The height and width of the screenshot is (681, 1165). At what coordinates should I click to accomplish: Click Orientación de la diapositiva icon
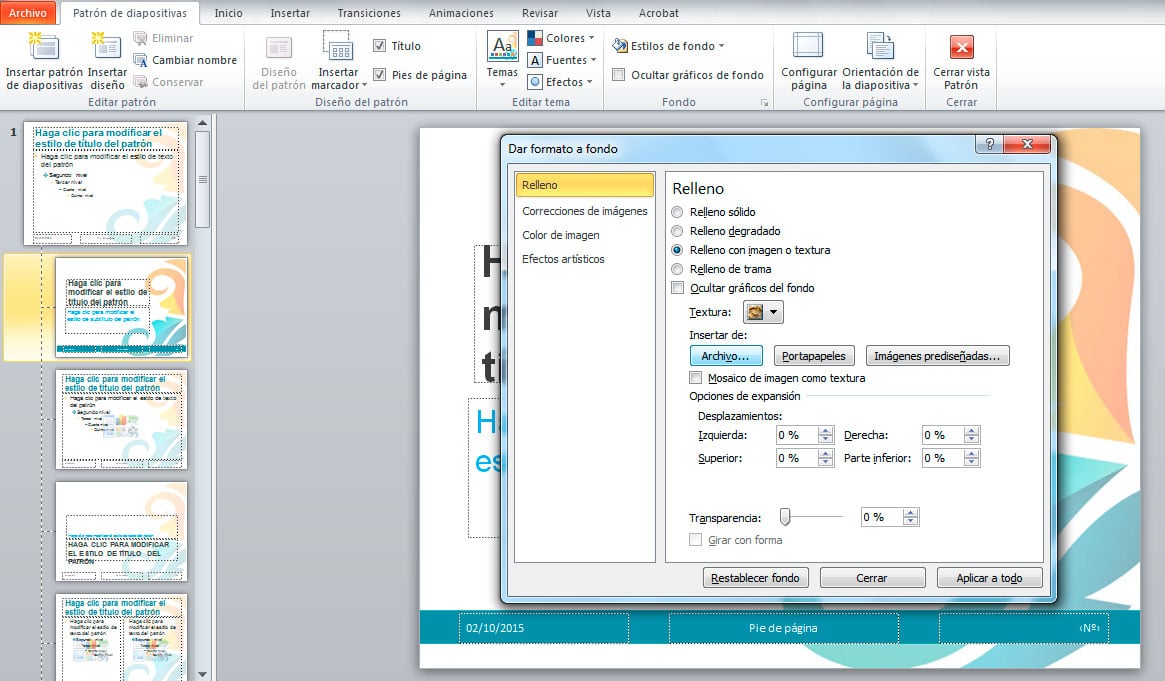point(880,46)
